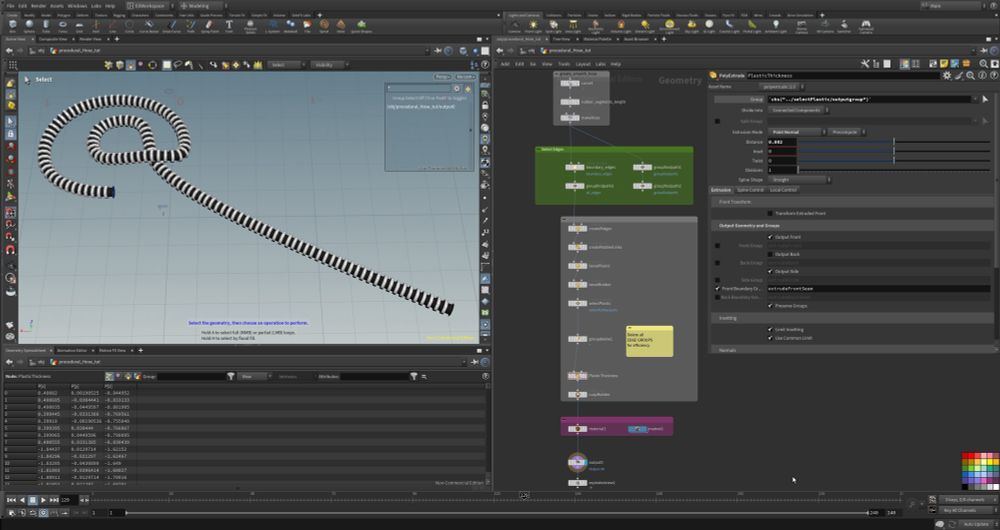Click the sticky note icon in network toolbar
Viewport: 1000px width, 530px height.
click(x=944, y=64)
